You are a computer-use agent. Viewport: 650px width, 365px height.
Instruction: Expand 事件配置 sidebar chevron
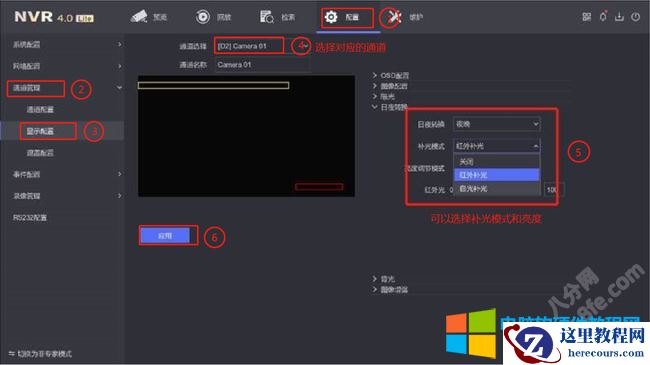[119, 174]
